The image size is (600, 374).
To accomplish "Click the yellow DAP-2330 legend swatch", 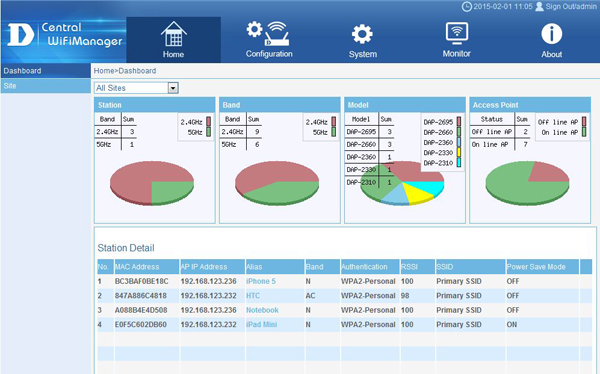I will (459, 152).
